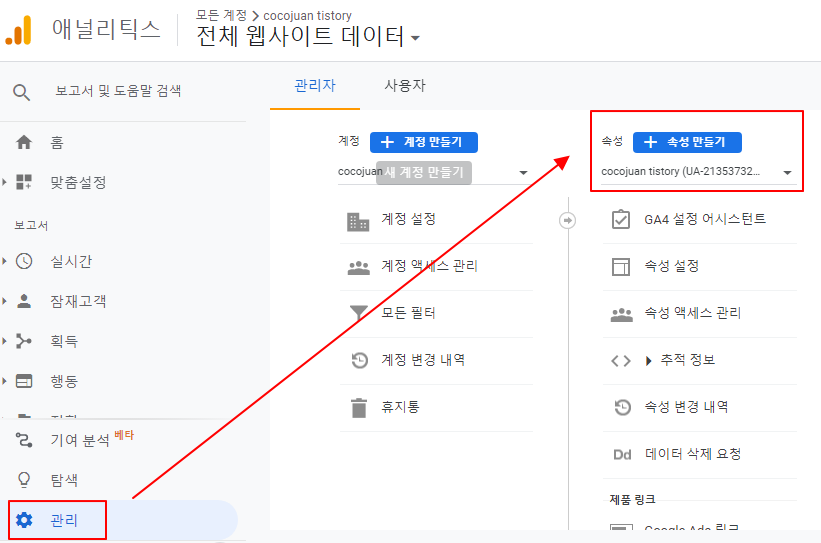Click the 속성 변경 내역 history icon
This screenshot has width=821, height=543.
click(x=623, y=407)
